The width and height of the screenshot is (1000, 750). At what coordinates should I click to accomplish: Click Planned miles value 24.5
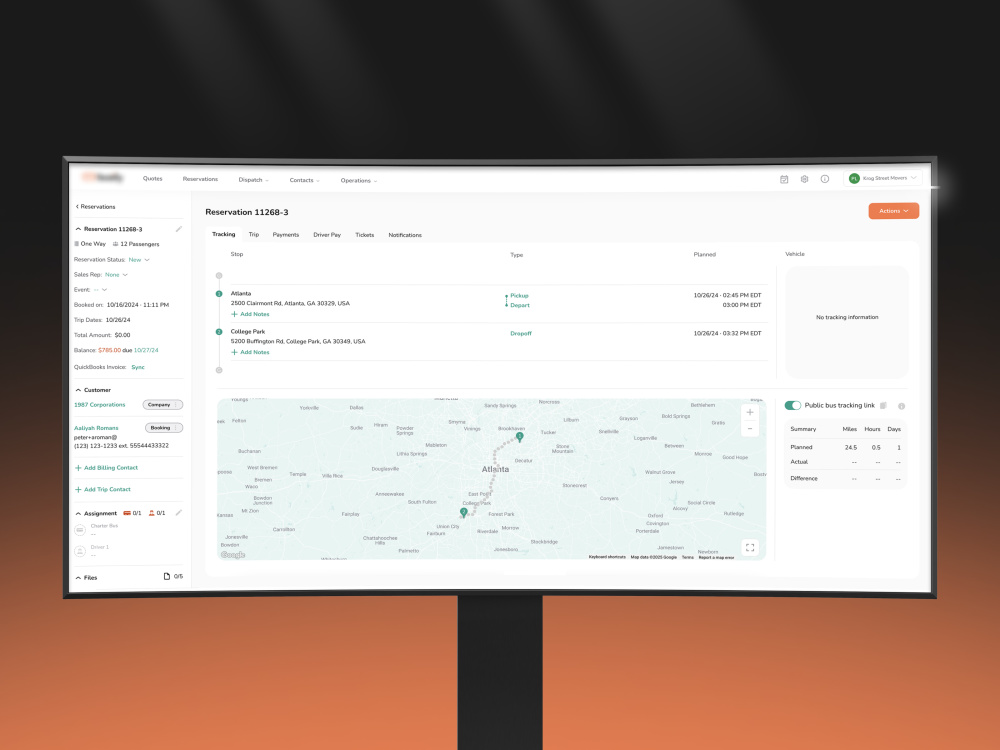(851, 448)
